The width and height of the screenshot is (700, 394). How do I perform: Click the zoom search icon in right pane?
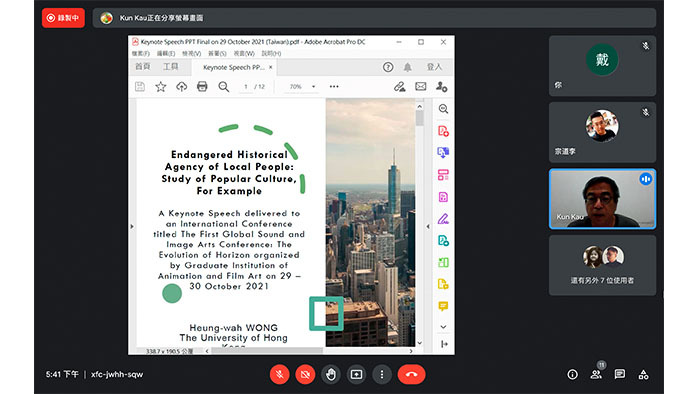443,109
